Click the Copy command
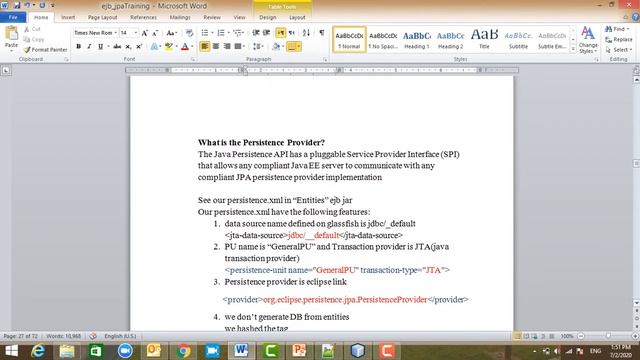The height and width of the screenshot is (360, 640). [x=34, y=40]
